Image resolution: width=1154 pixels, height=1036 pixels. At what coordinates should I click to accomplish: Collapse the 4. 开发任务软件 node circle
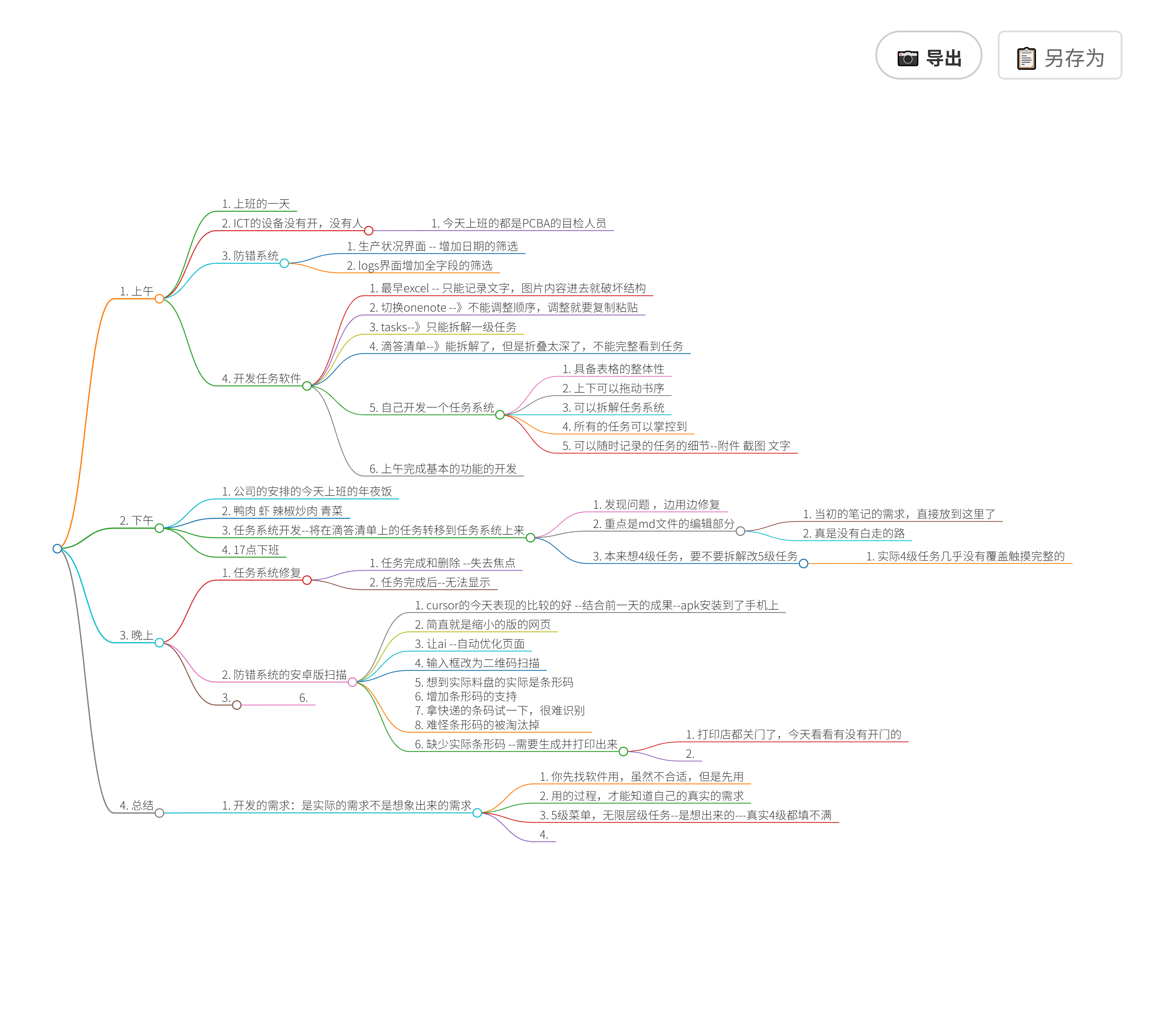tap(307, 386)
